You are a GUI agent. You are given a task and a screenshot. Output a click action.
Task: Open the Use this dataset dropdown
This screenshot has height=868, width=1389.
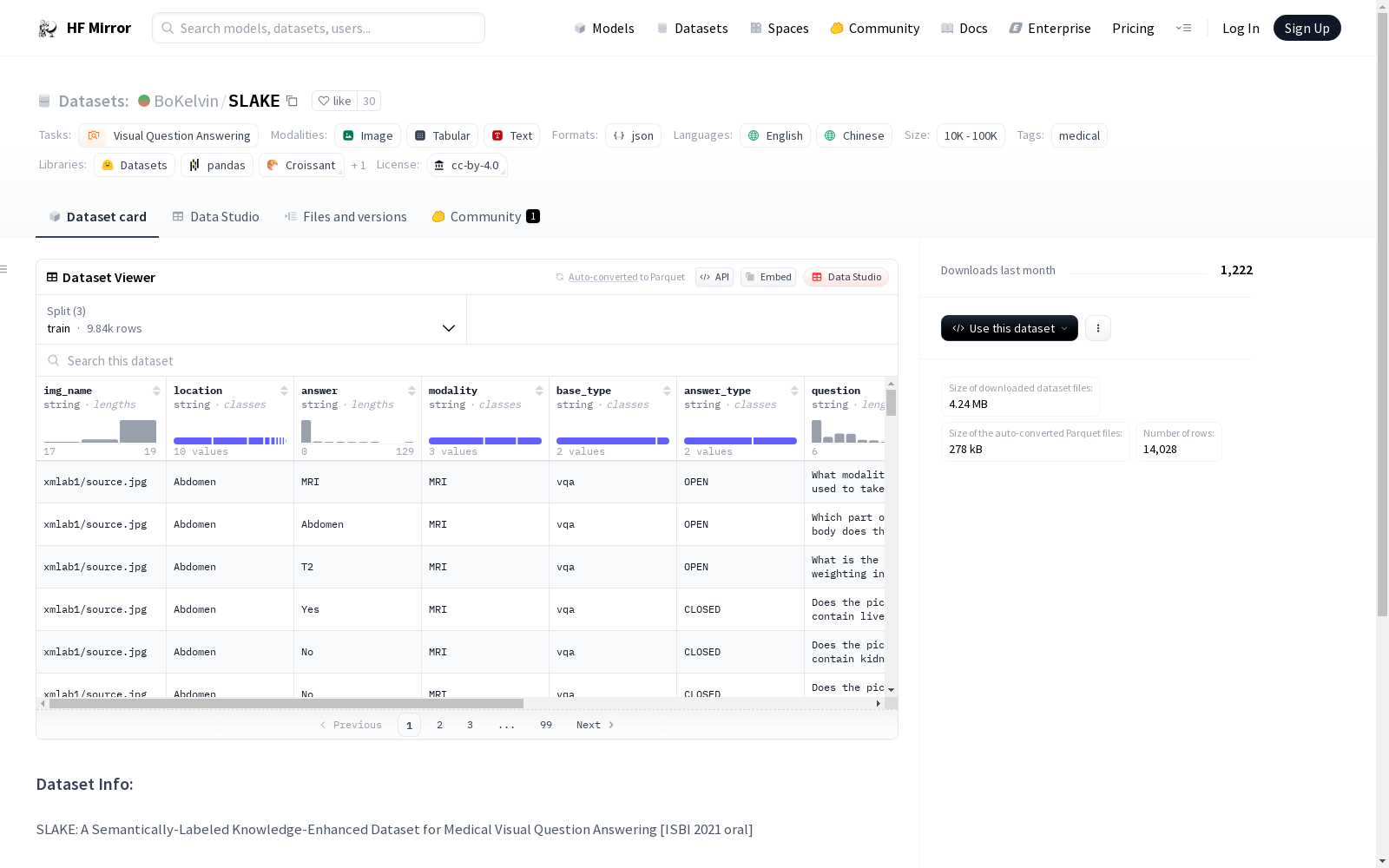pyautogui.click(x=1009, y=328)
